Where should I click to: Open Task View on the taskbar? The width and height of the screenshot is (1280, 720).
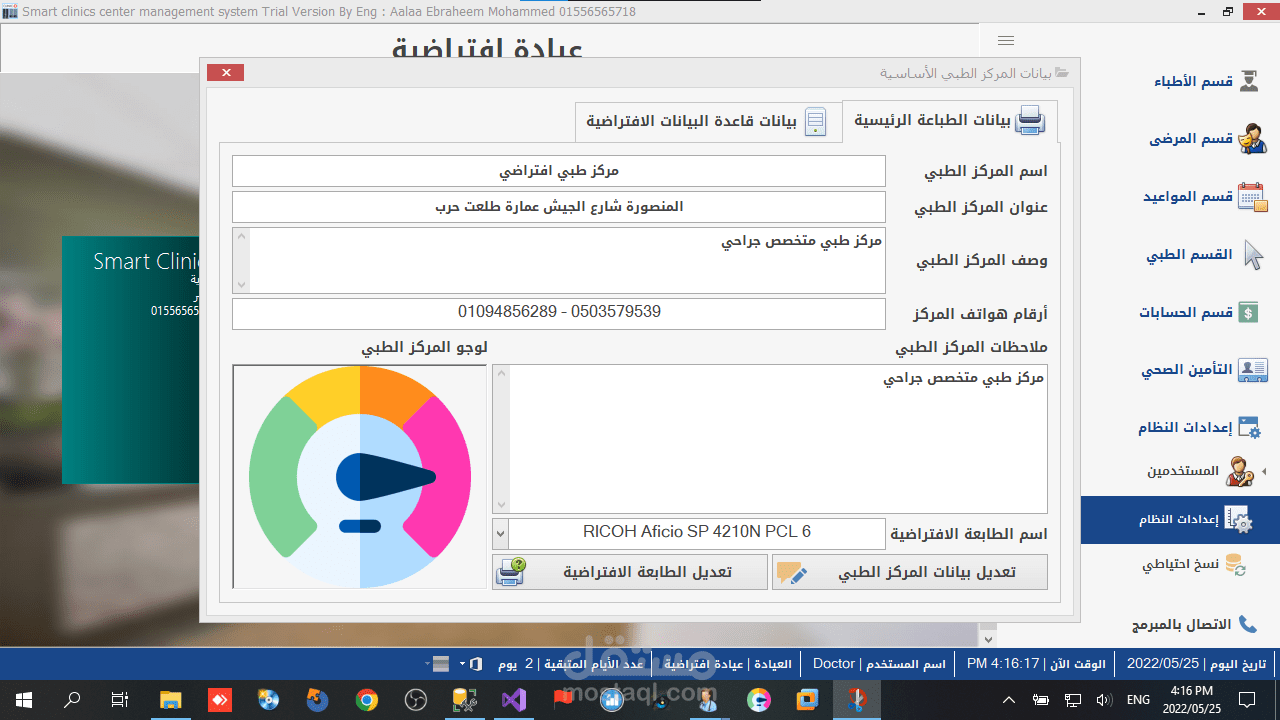[x=120, y=699]
